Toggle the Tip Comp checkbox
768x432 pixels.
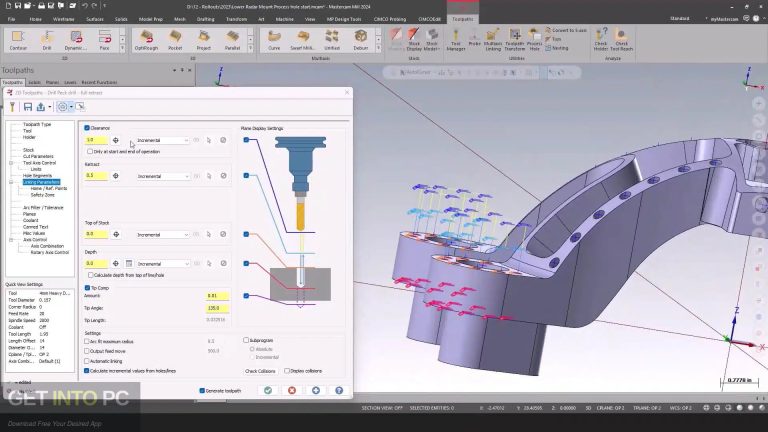(87, 288)
